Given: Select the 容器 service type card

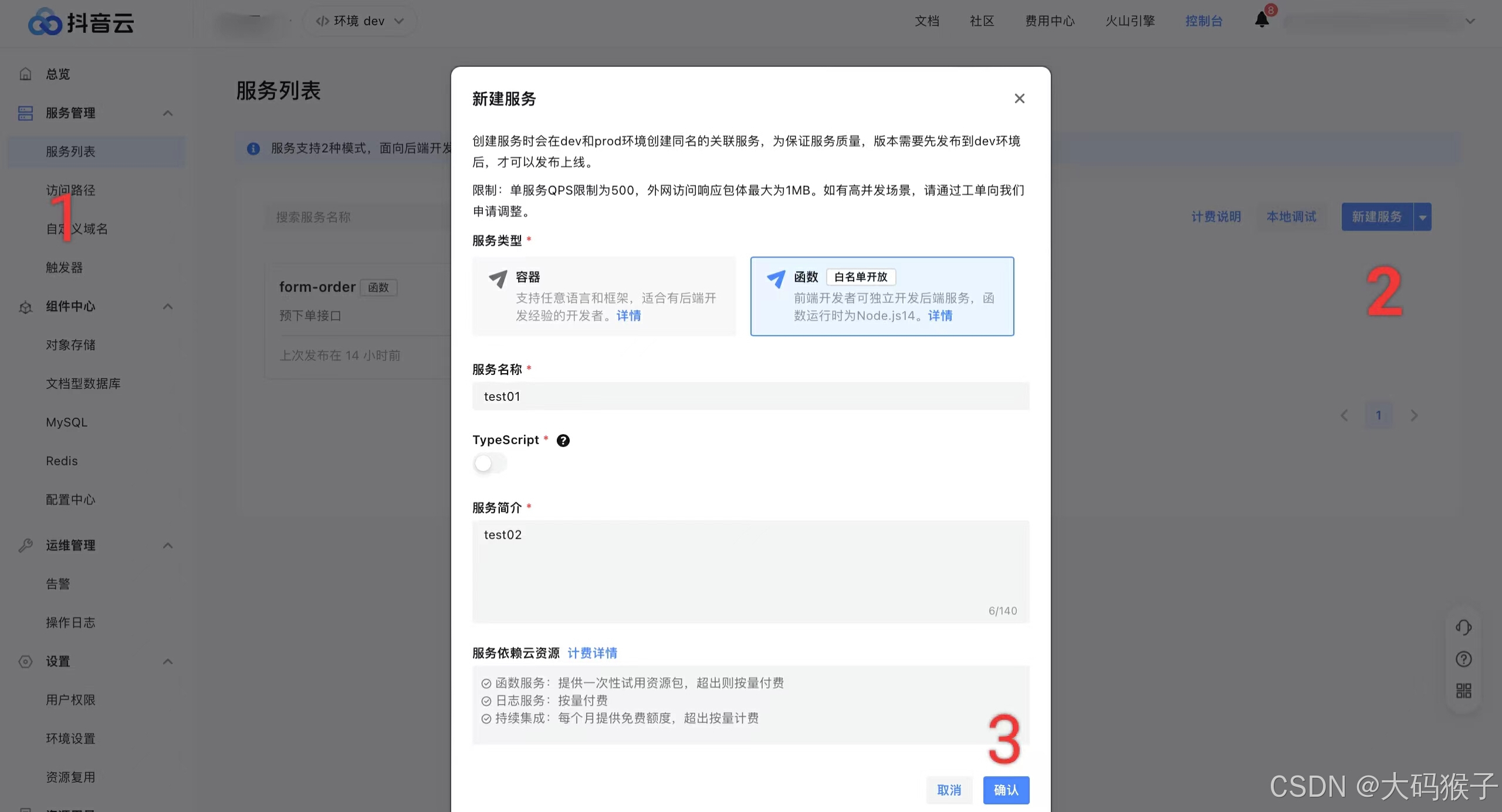Looking at the screenshot, I should [x=603, y=296].
